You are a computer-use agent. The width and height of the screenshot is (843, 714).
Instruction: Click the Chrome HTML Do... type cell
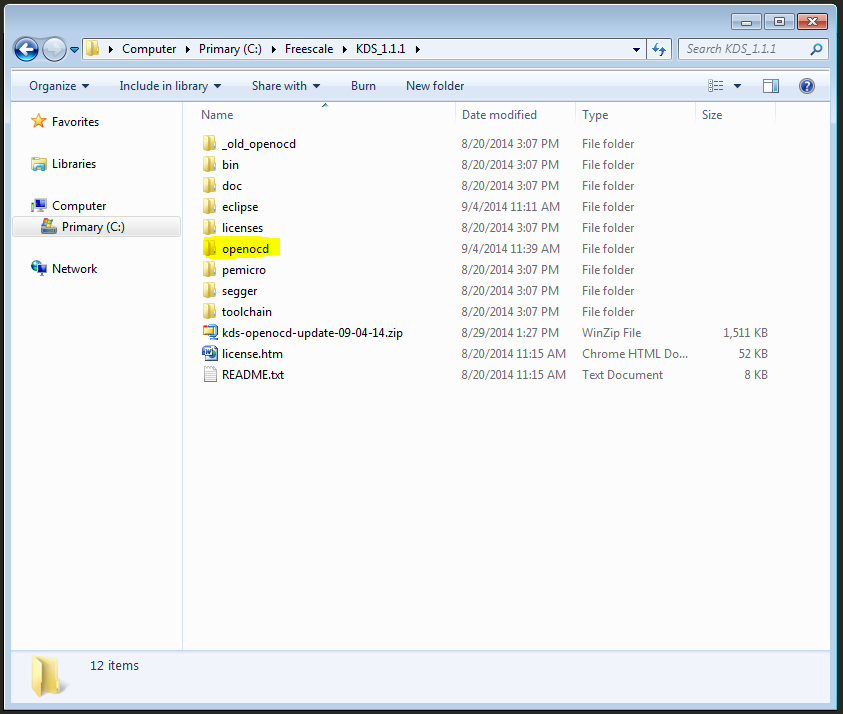pyautogui.click(x=635, y=354)
